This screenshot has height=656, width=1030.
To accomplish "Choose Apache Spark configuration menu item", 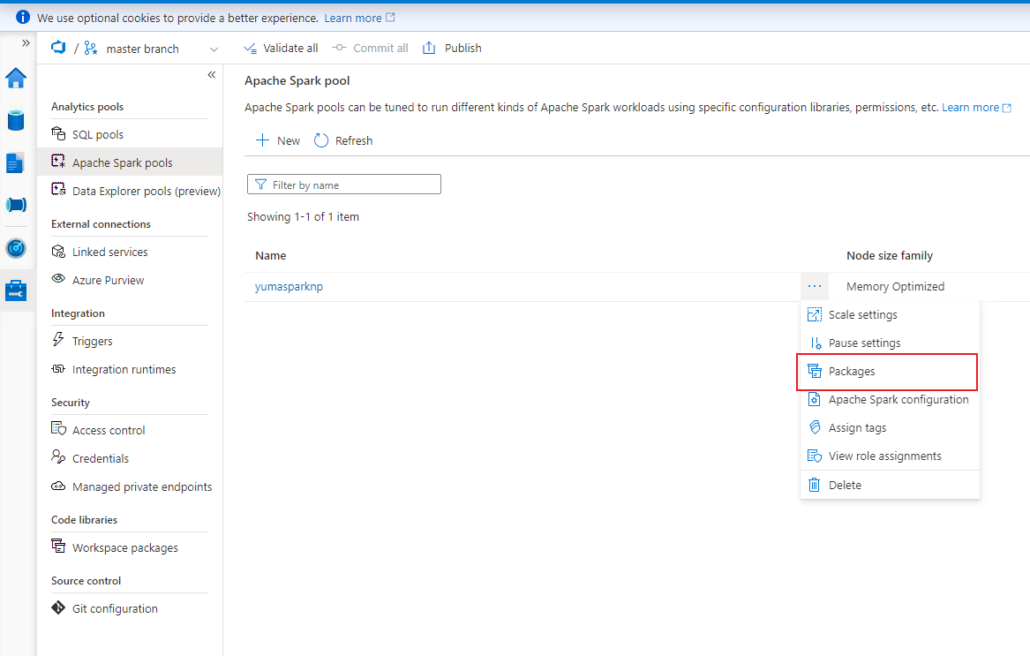I will (x=889, y=399).
